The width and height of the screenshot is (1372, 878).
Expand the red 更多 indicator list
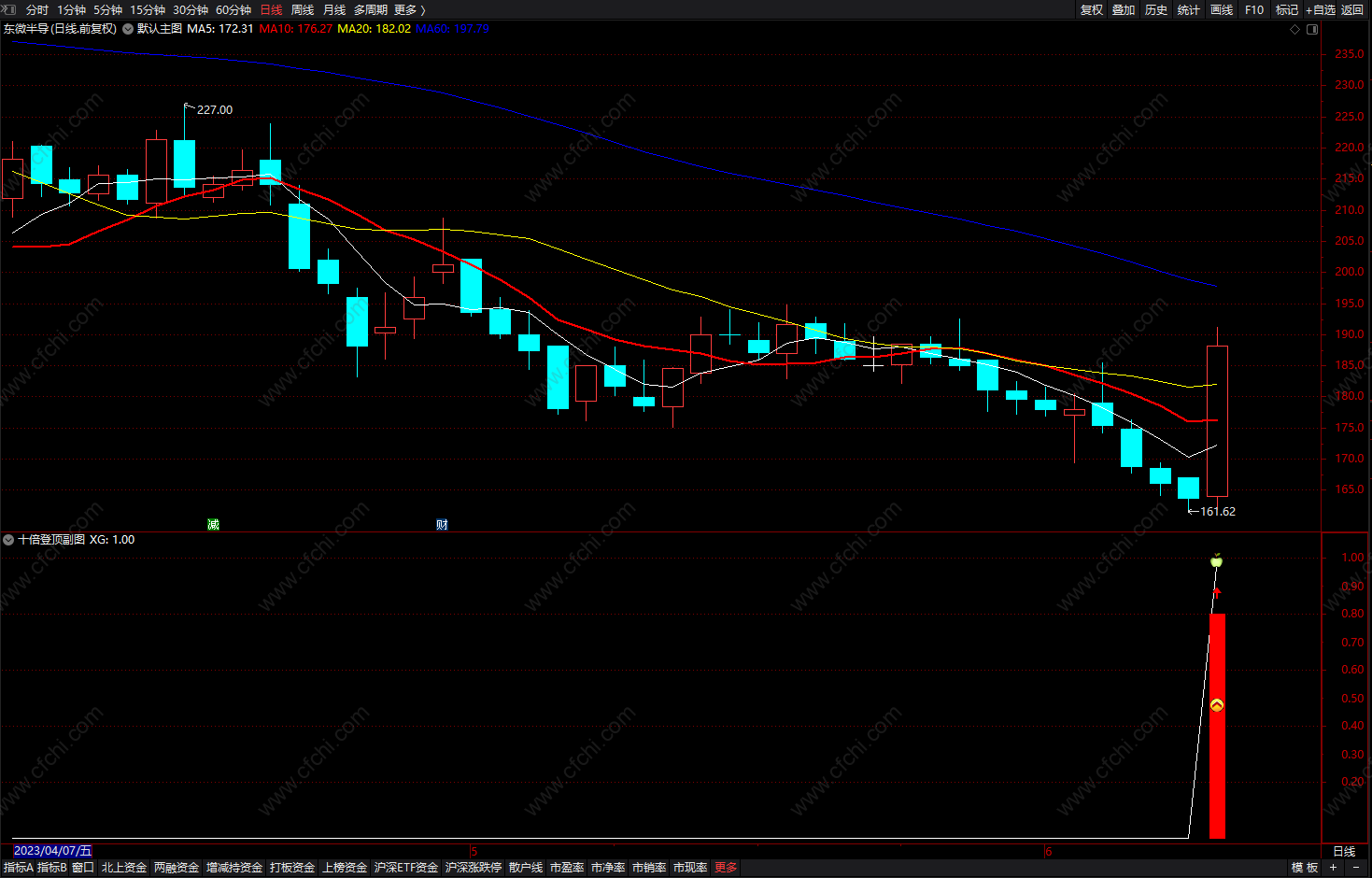726,868
